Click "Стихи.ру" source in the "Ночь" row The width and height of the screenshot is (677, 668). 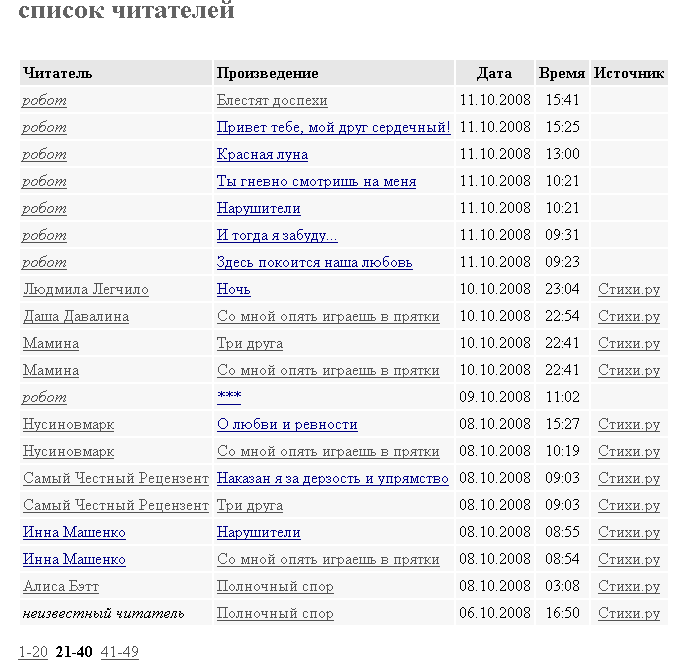pos(629,289)
